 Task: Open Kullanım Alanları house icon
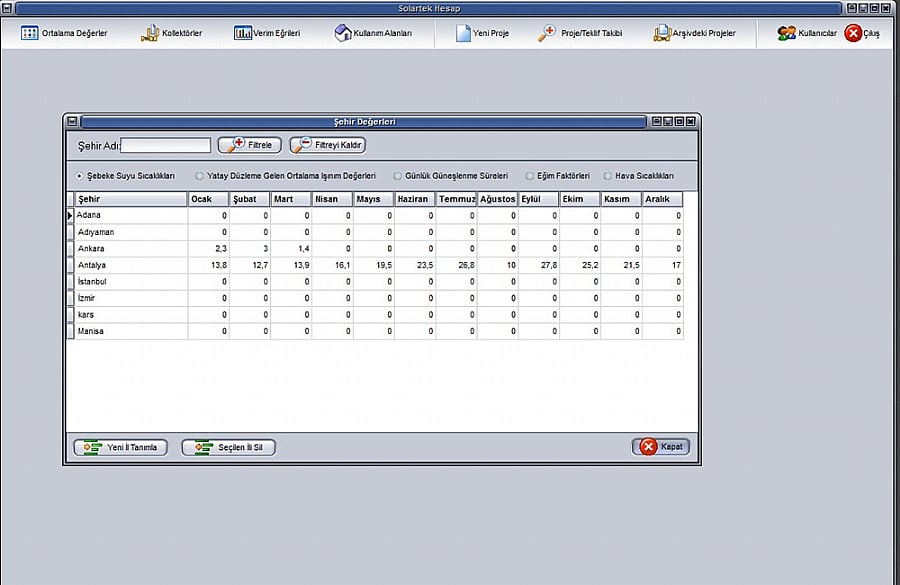pos(343,33)
